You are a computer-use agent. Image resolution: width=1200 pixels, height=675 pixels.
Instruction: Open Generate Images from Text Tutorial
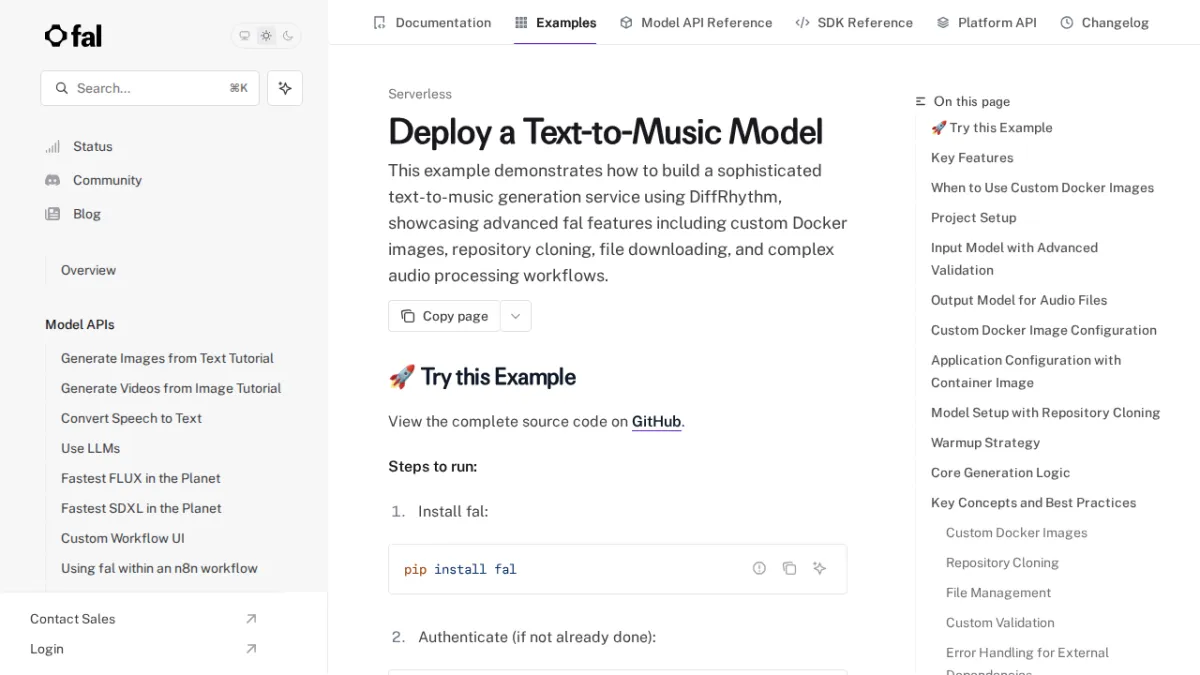pyautogui.click(x=167, y=358)
